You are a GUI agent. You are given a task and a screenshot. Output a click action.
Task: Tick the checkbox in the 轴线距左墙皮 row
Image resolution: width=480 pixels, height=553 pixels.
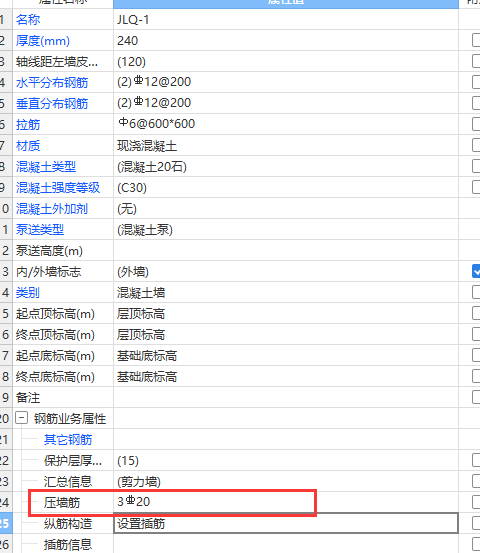click(476, 61)
